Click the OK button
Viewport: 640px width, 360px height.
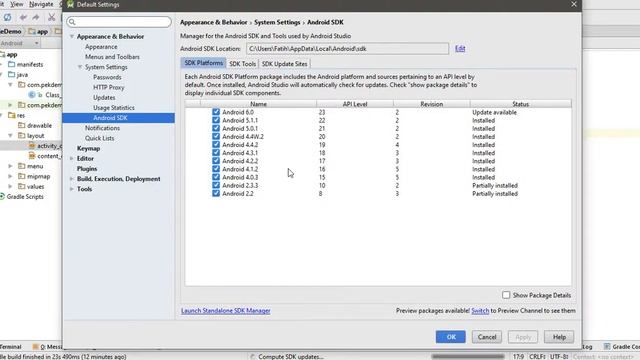tap(451, 337)
